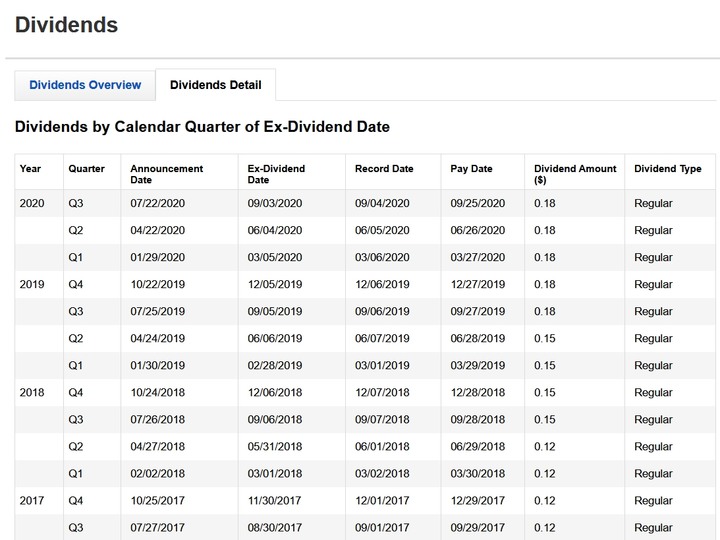720x540 pixels.
Task: Click ex-dividend date 11/30/2017
Action: point(275,501)
